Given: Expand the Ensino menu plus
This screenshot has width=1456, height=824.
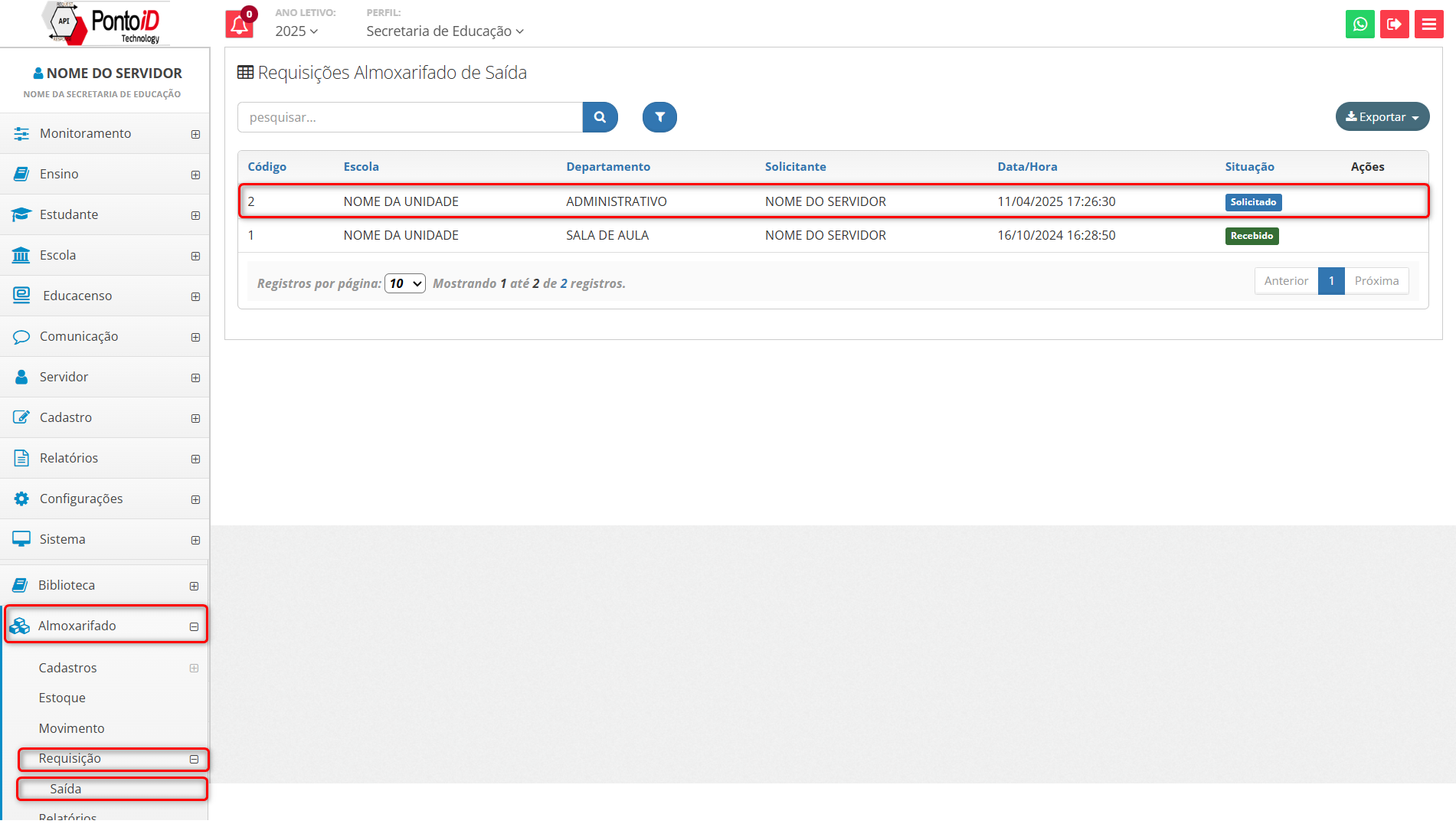Looking at the screenshot, I should (x=195, y=175).
